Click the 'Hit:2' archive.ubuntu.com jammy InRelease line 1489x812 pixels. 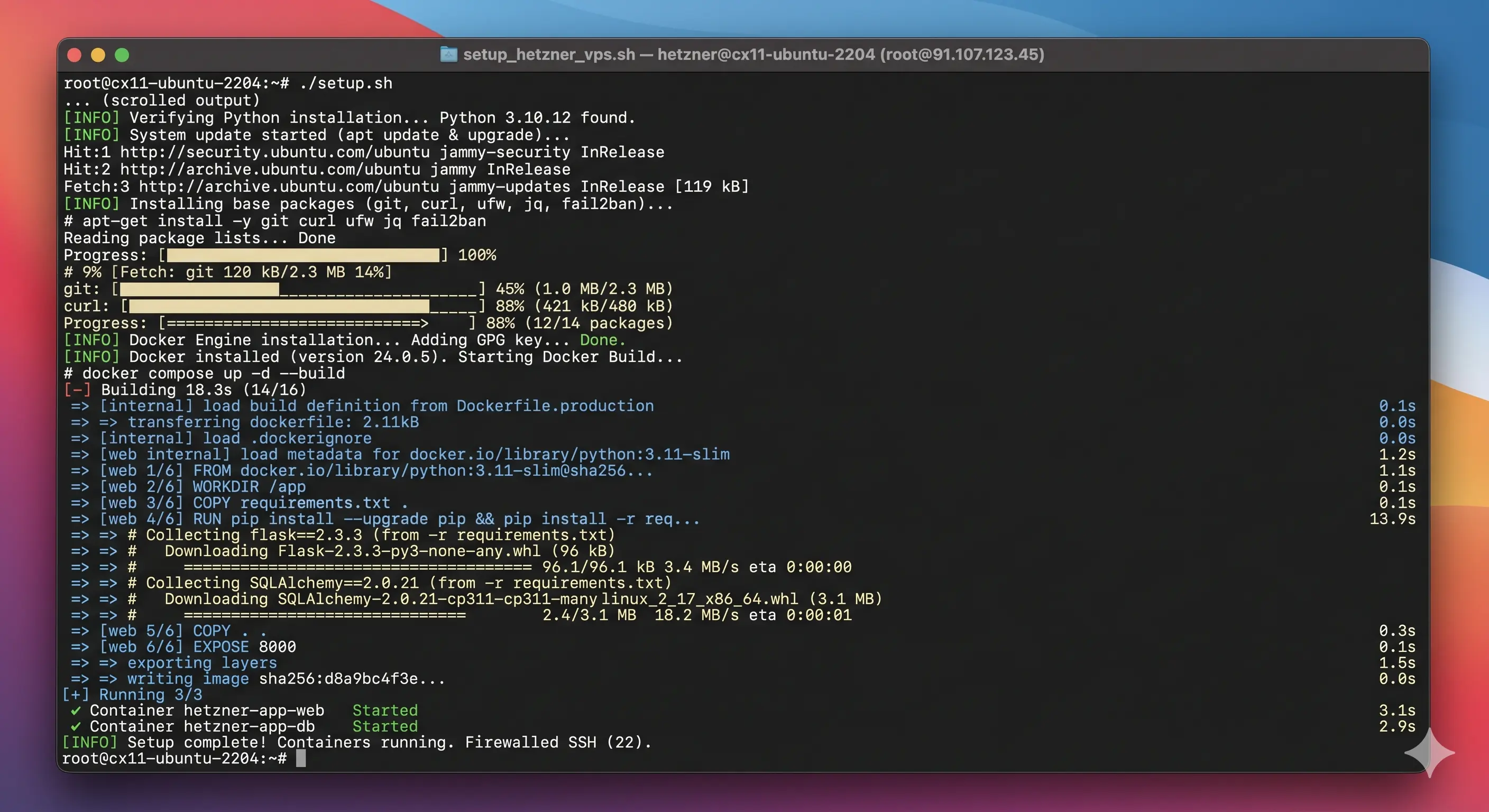click(317, 169)
